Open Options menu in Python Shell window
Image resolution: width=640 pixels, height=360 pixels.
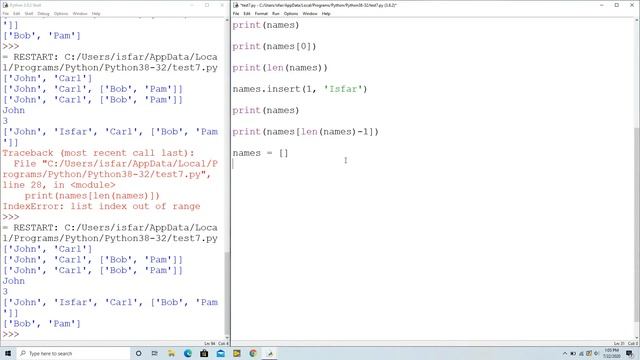tap(61, 13)
